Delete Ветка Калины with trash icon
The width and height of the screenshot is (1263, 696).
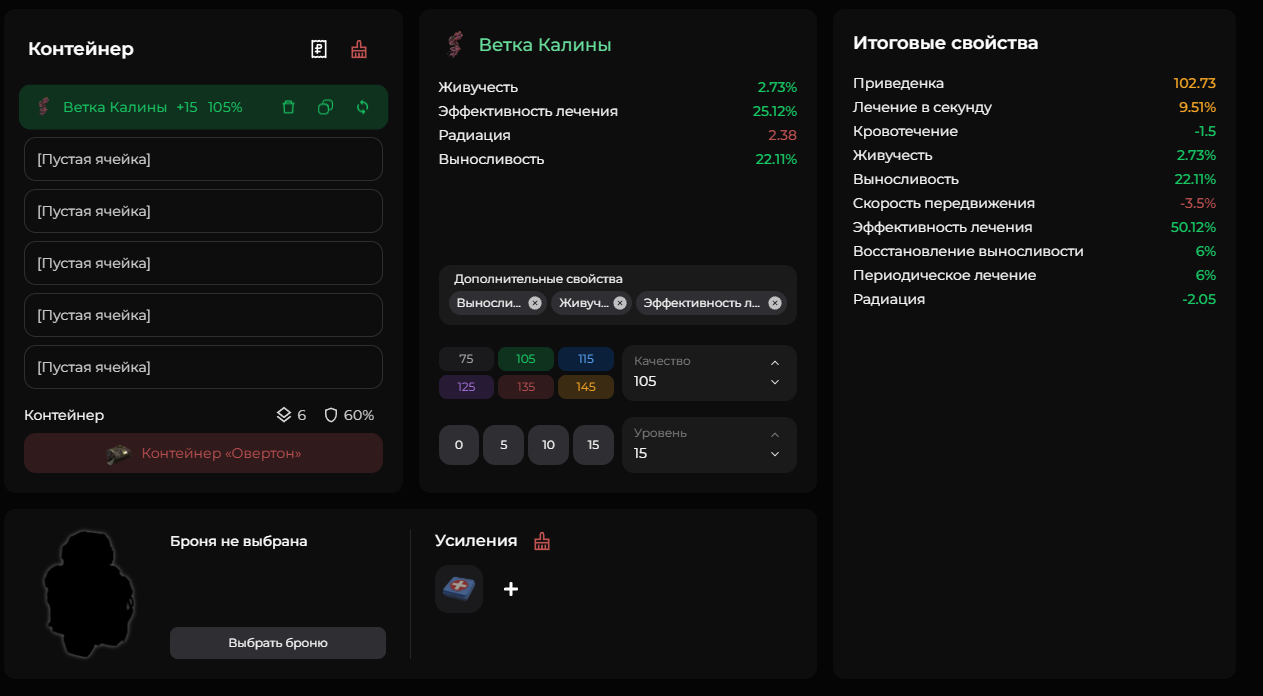click(x=288, y=107)
